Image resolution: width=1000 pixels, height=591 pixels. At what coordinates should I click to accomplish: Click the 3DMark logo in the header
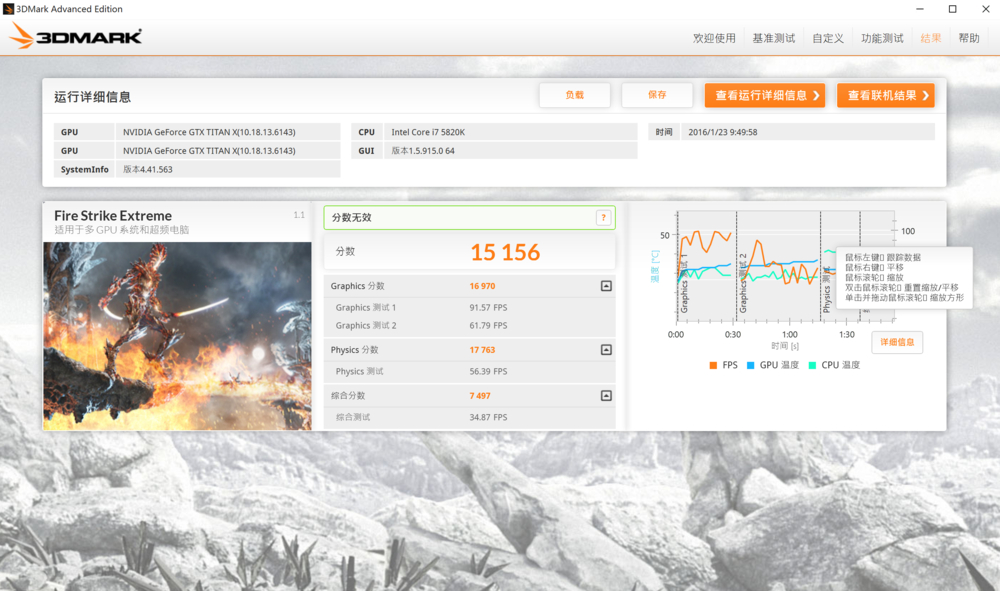coord(75,36)
